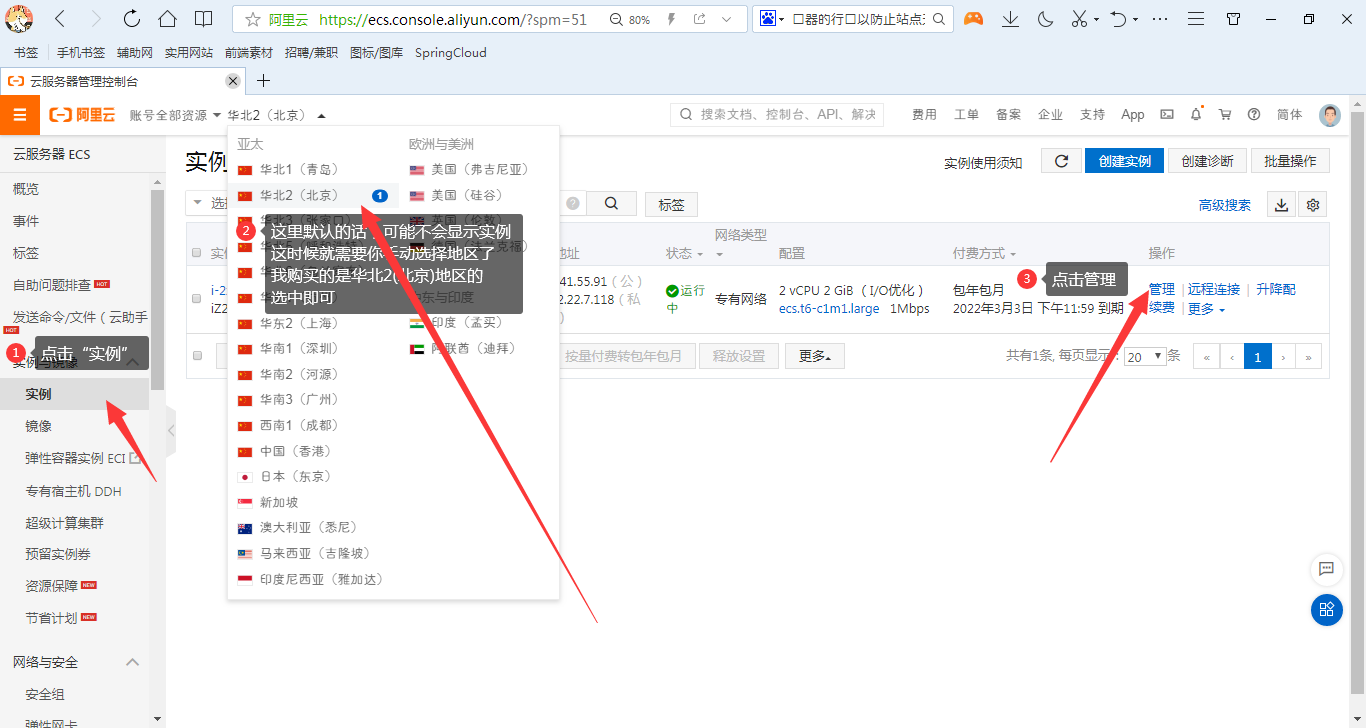This screenshot has width=1366, height=728.
Task: Click the instance search magnifier button
Action: [x=610, y=204]
